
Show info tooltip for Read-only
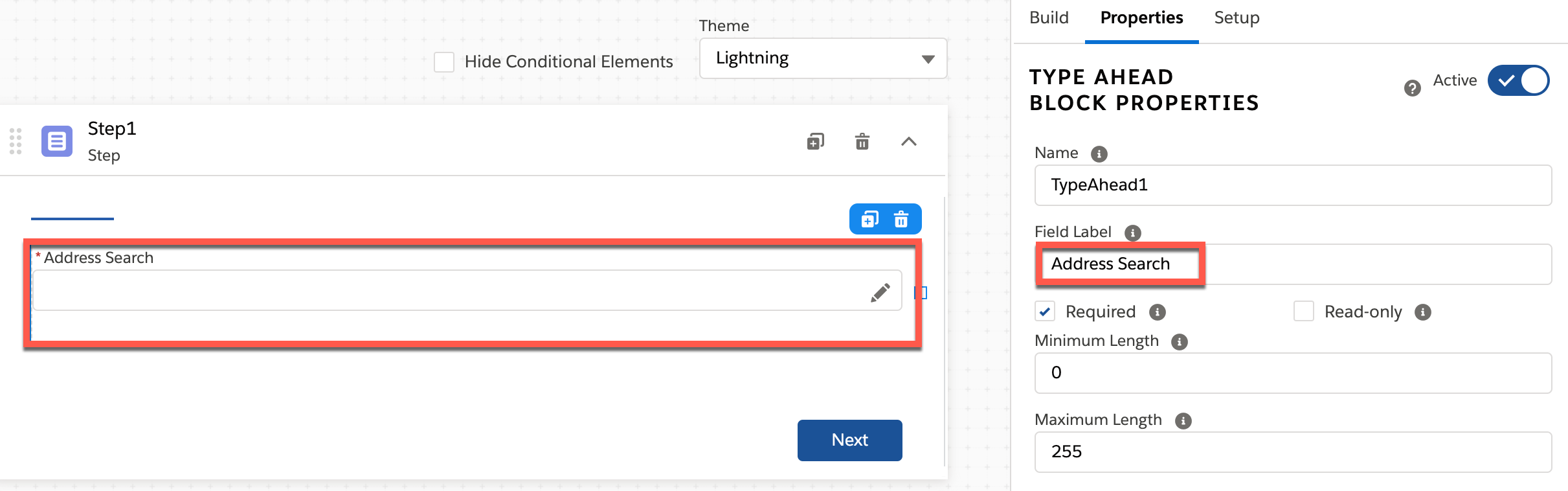1423,312
